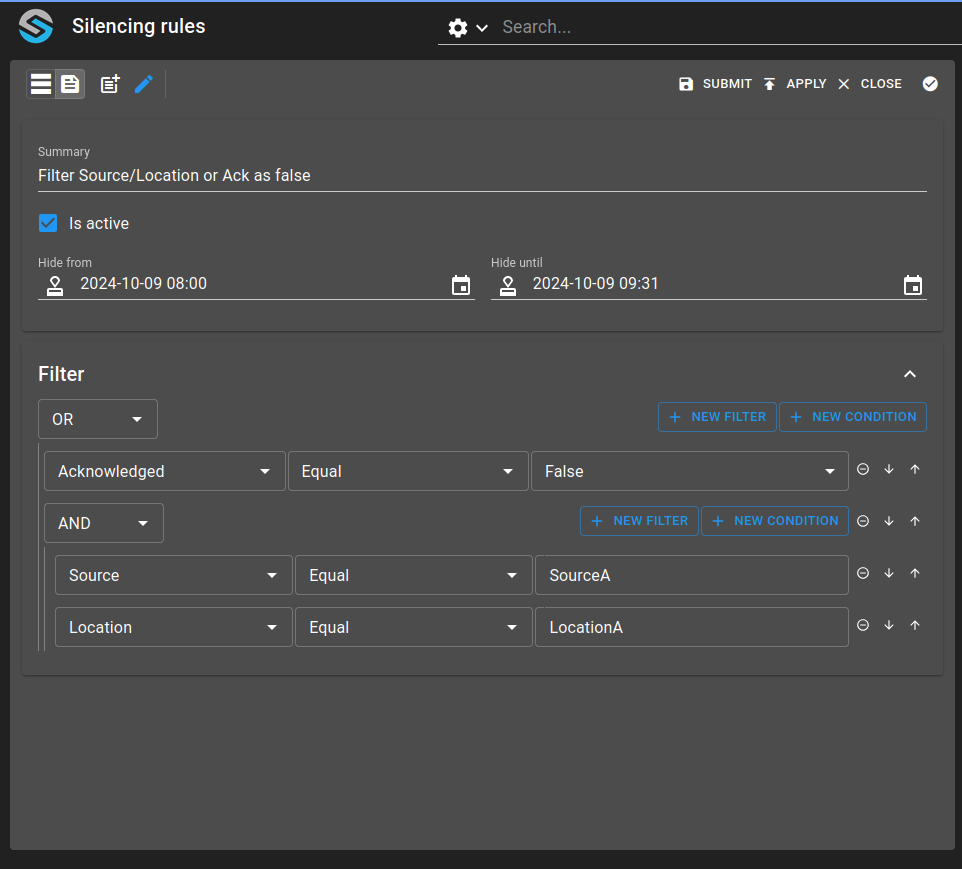Move the AND group down
962x869 pixels.
pyautogui.click(x=889, y=521)
